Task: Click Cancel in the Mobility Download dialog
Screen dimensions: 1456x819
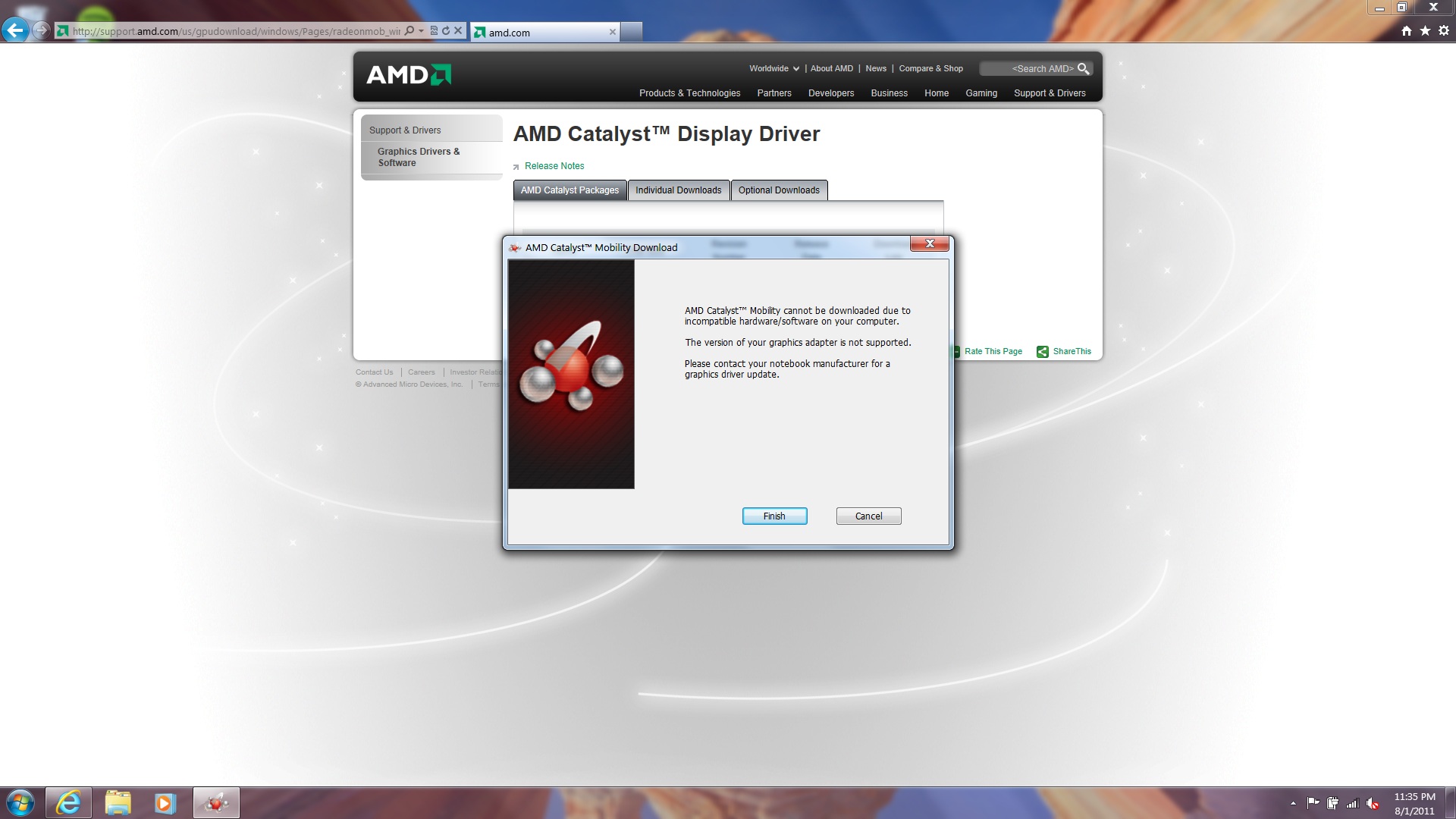Action: point(868,516)
